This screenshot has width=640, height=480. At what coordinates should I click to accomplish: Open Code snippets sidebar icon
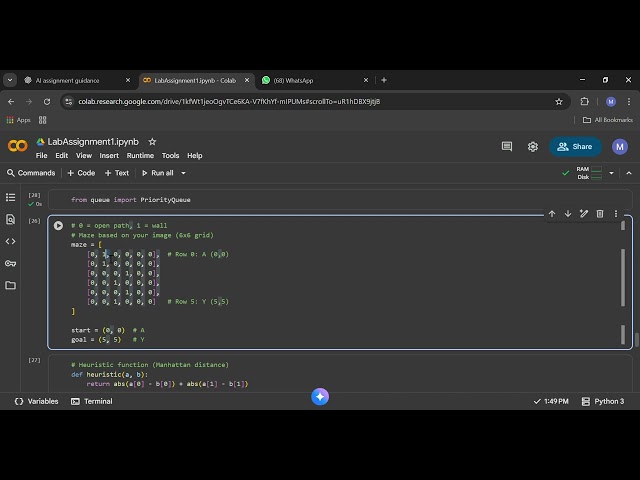(11, 241)
